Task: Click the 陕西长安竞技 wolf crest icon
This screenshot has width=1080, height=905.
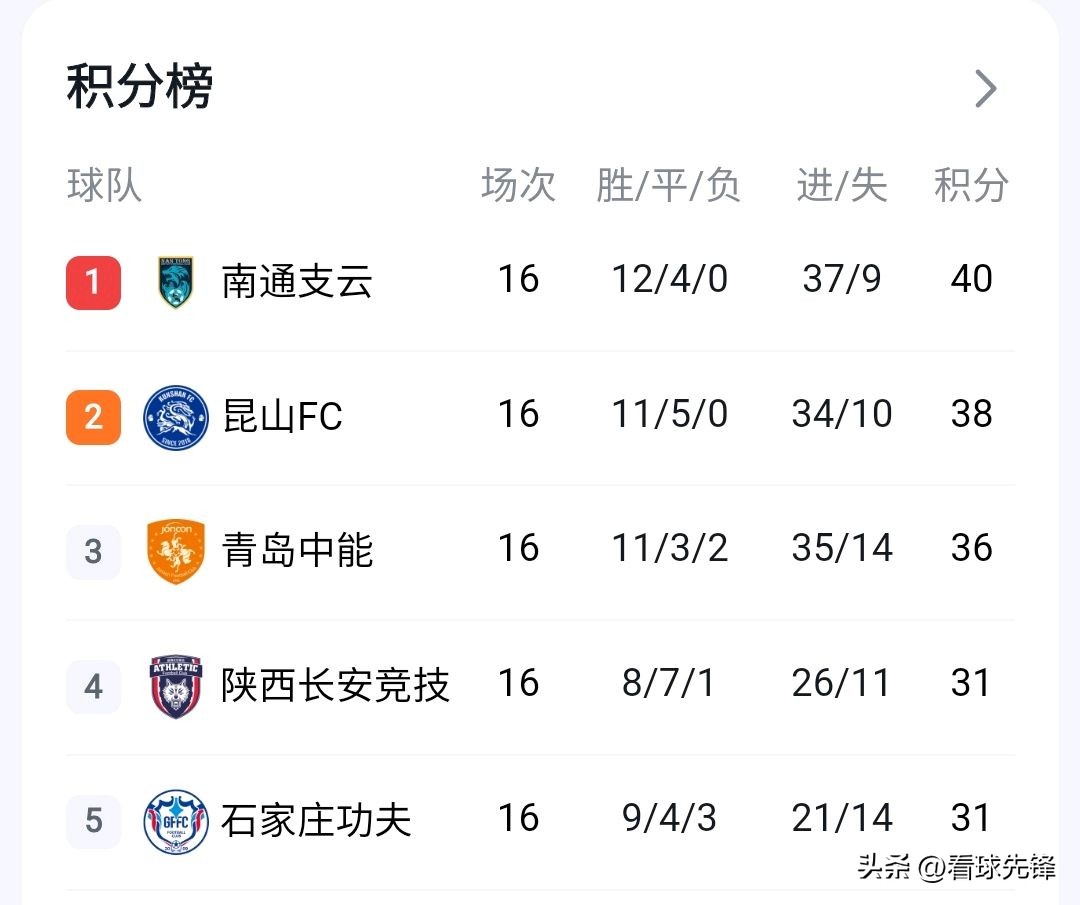Action: 176,685
